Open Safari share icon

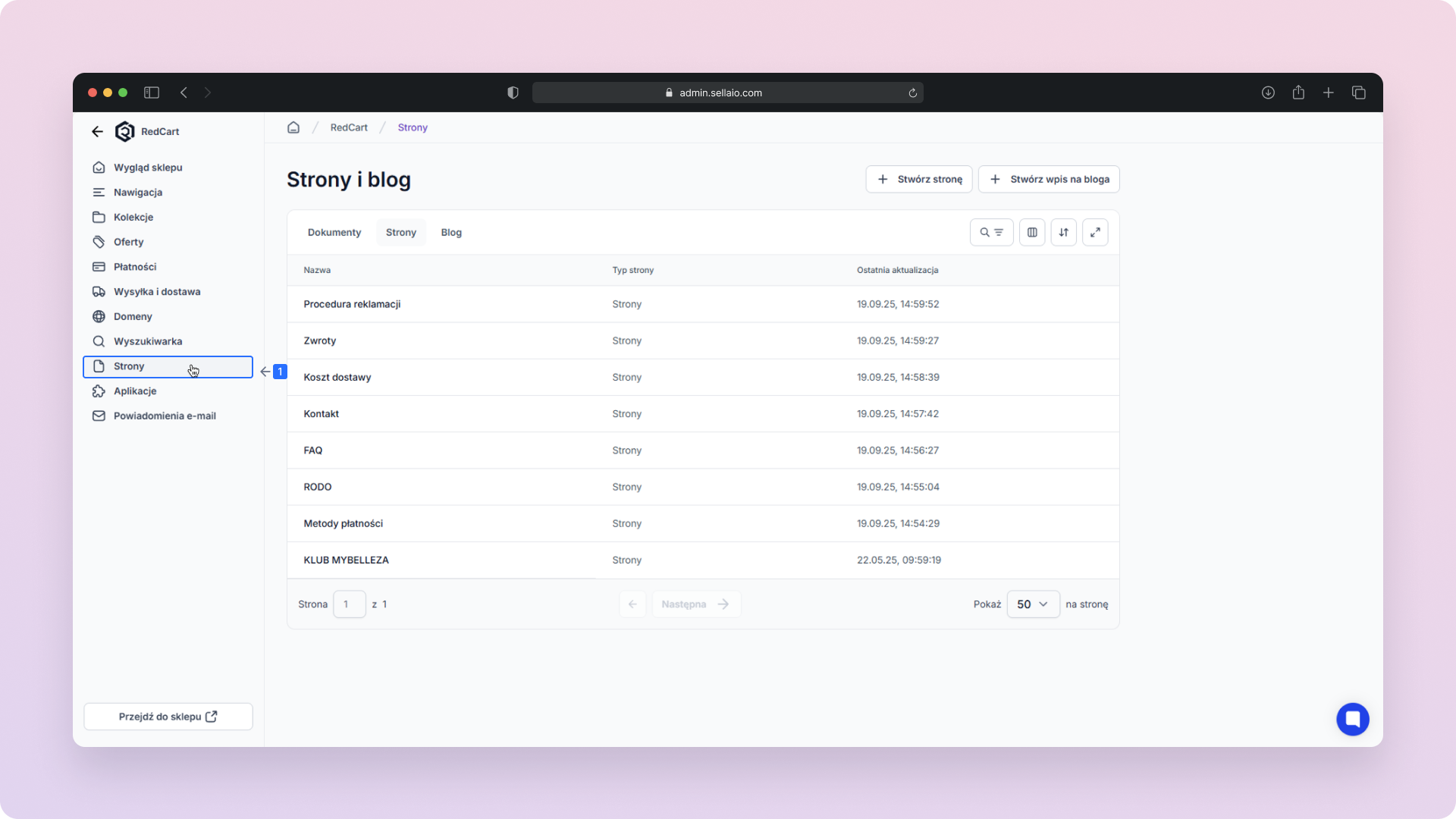(1298, 93)
